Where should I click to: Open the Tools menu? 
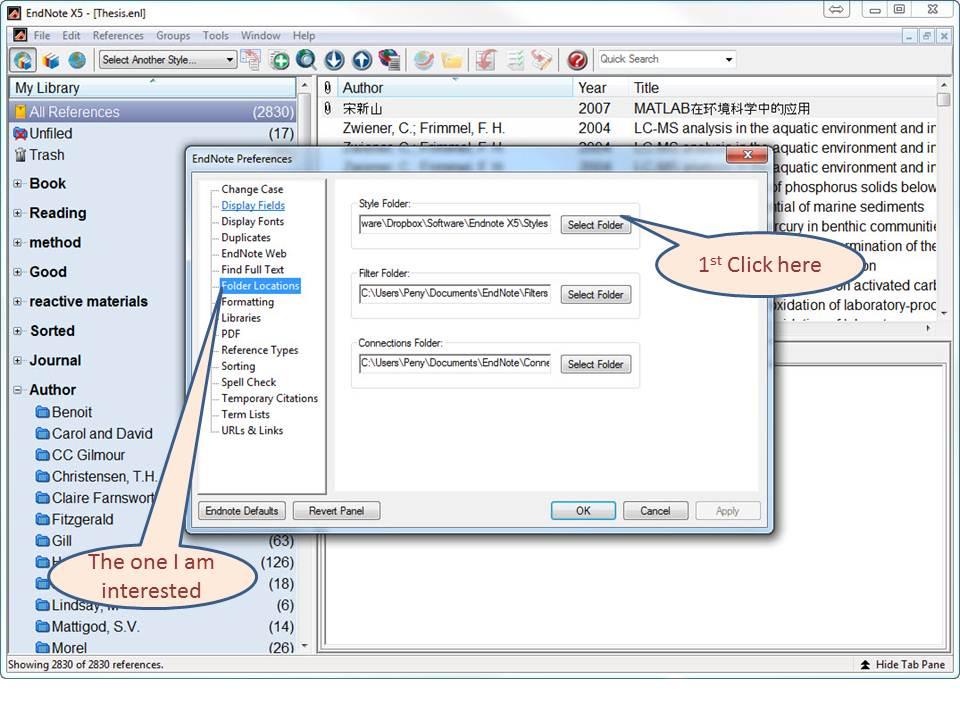(x=216, y=36)
